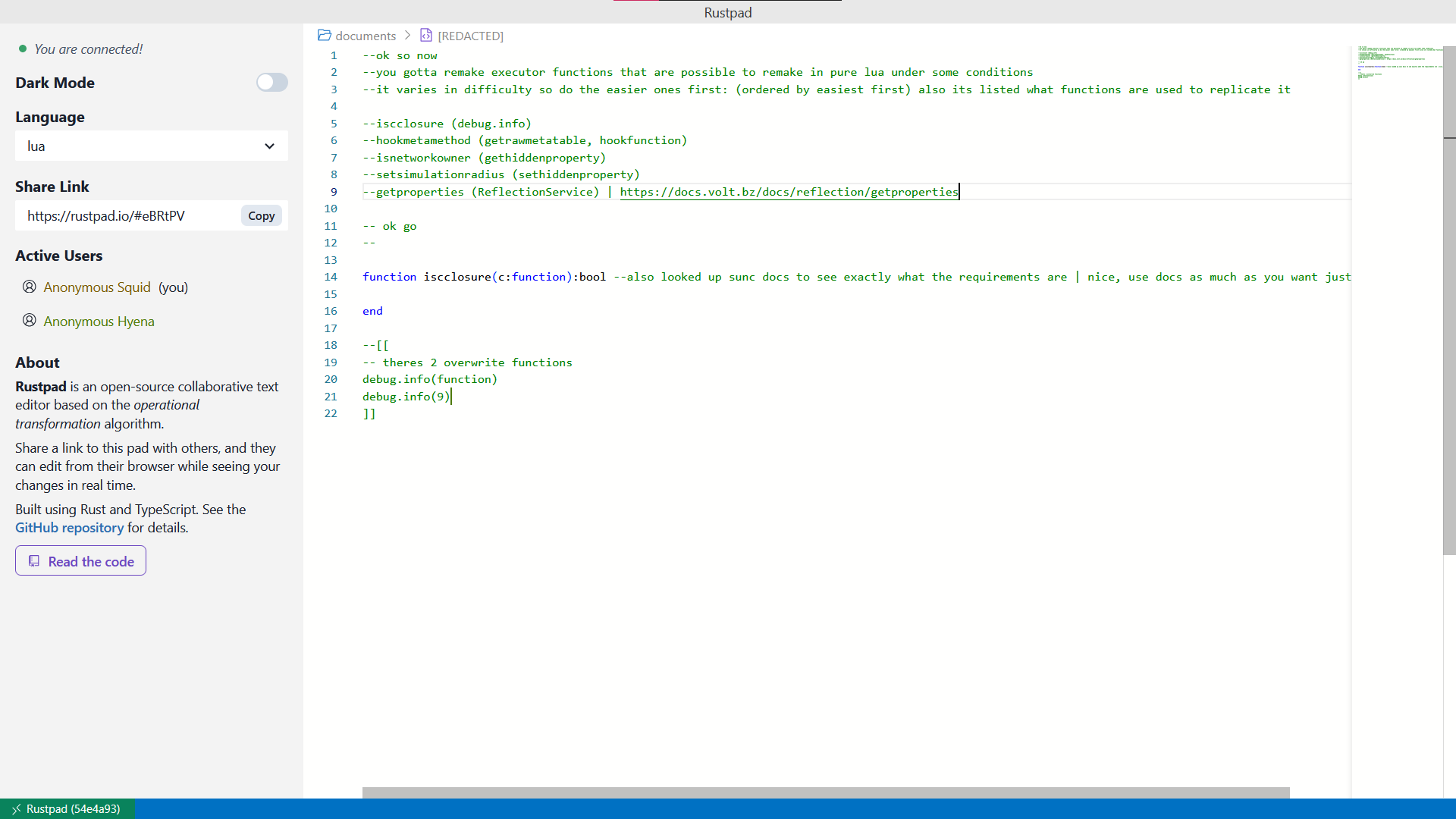Follow the GitHub repository link

[69, 528]
